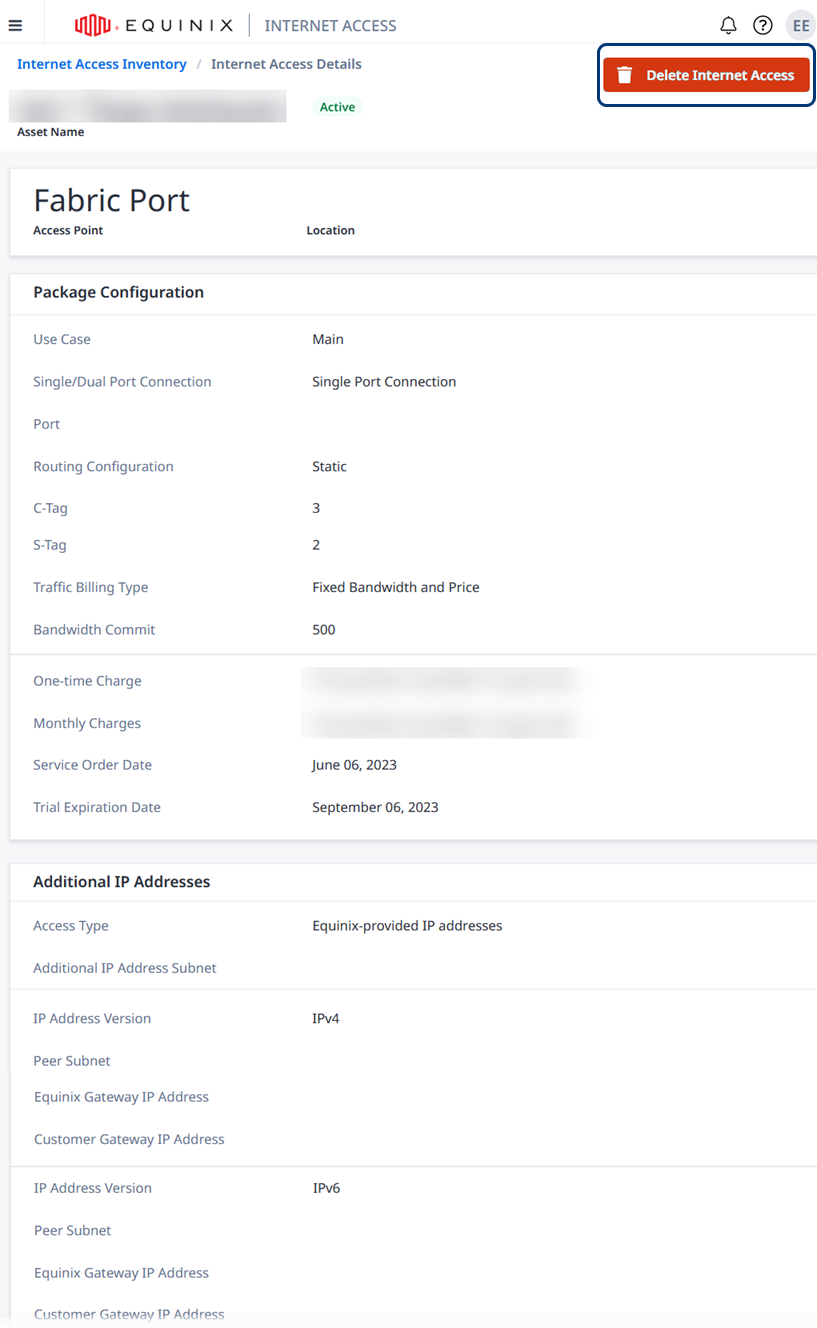
Task: Click the One-time Charge label
Action: [x=87, y=681]
